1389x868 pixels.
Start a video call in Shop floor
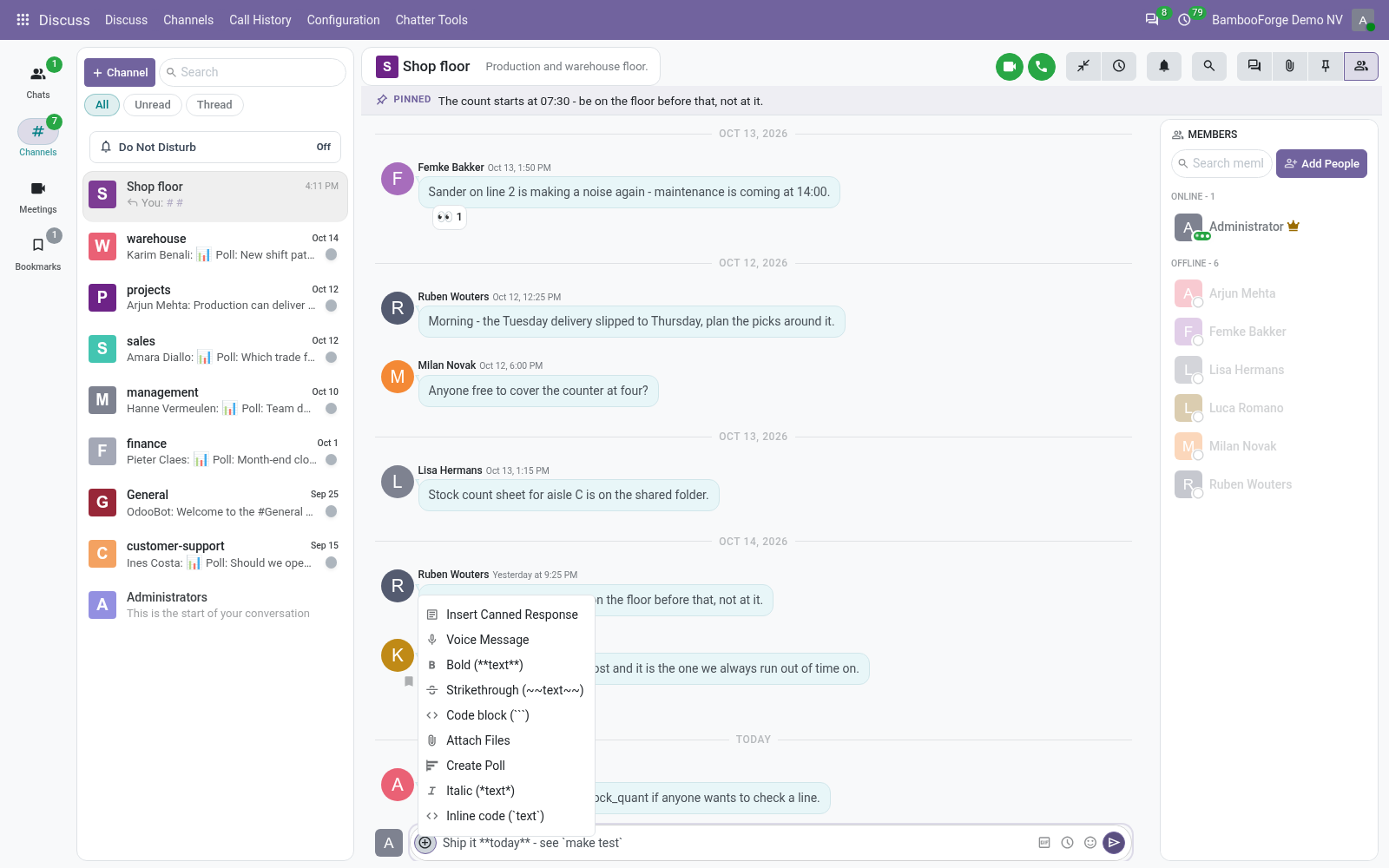1010,67
